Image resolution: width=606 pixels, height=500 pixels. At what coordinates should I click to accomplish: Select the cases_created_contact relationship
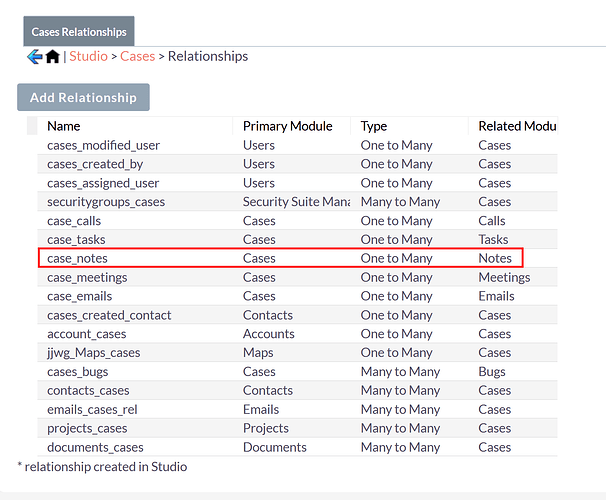click(109, 315)
